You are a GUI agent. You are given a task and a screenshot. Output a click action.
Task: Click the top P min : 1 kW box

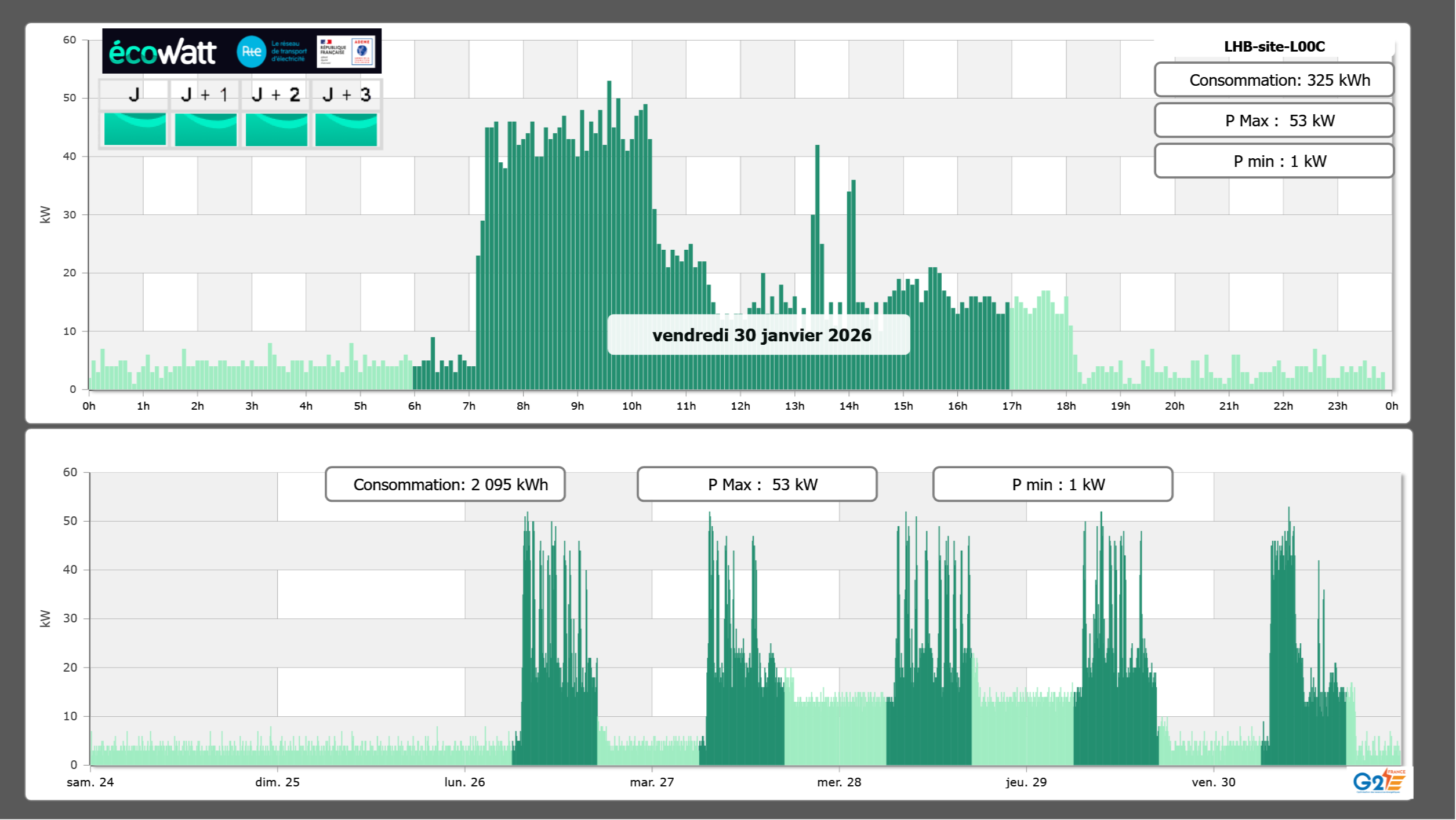coord(1273,161)
